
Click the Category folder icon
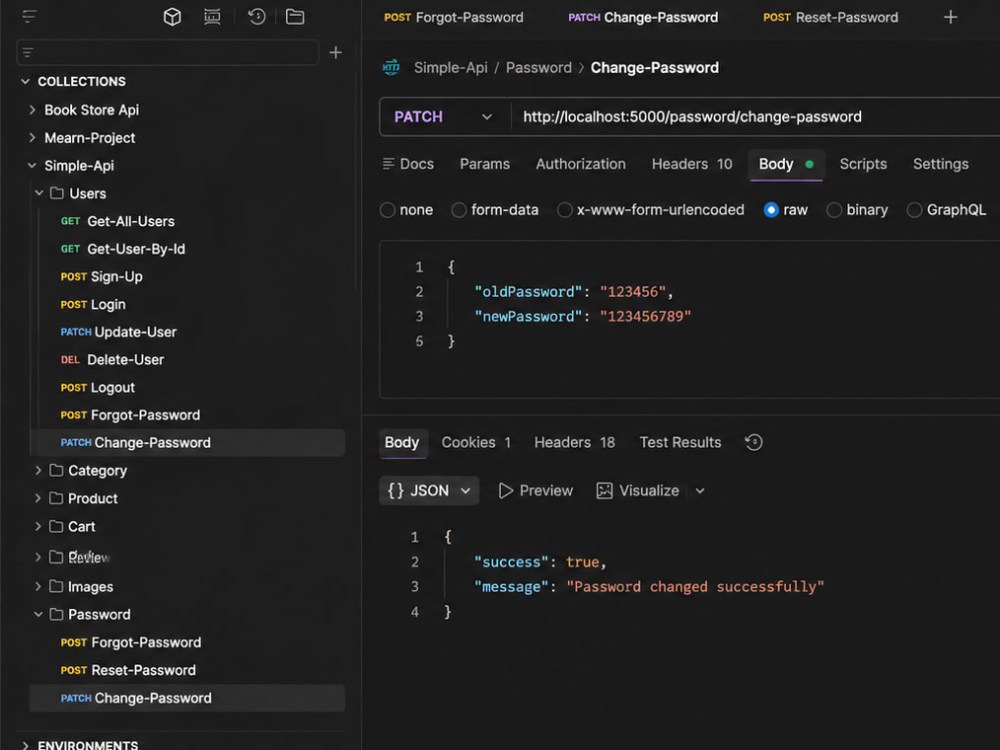[56, 470]
